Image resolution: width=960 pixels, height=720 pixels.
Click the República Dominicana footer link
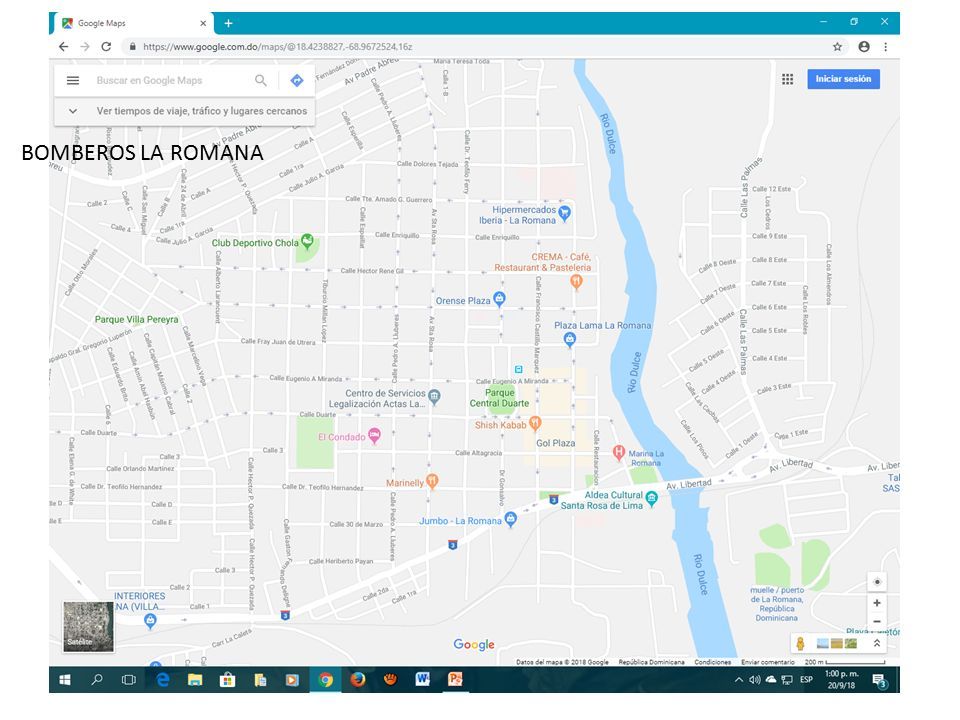(651, 662)
